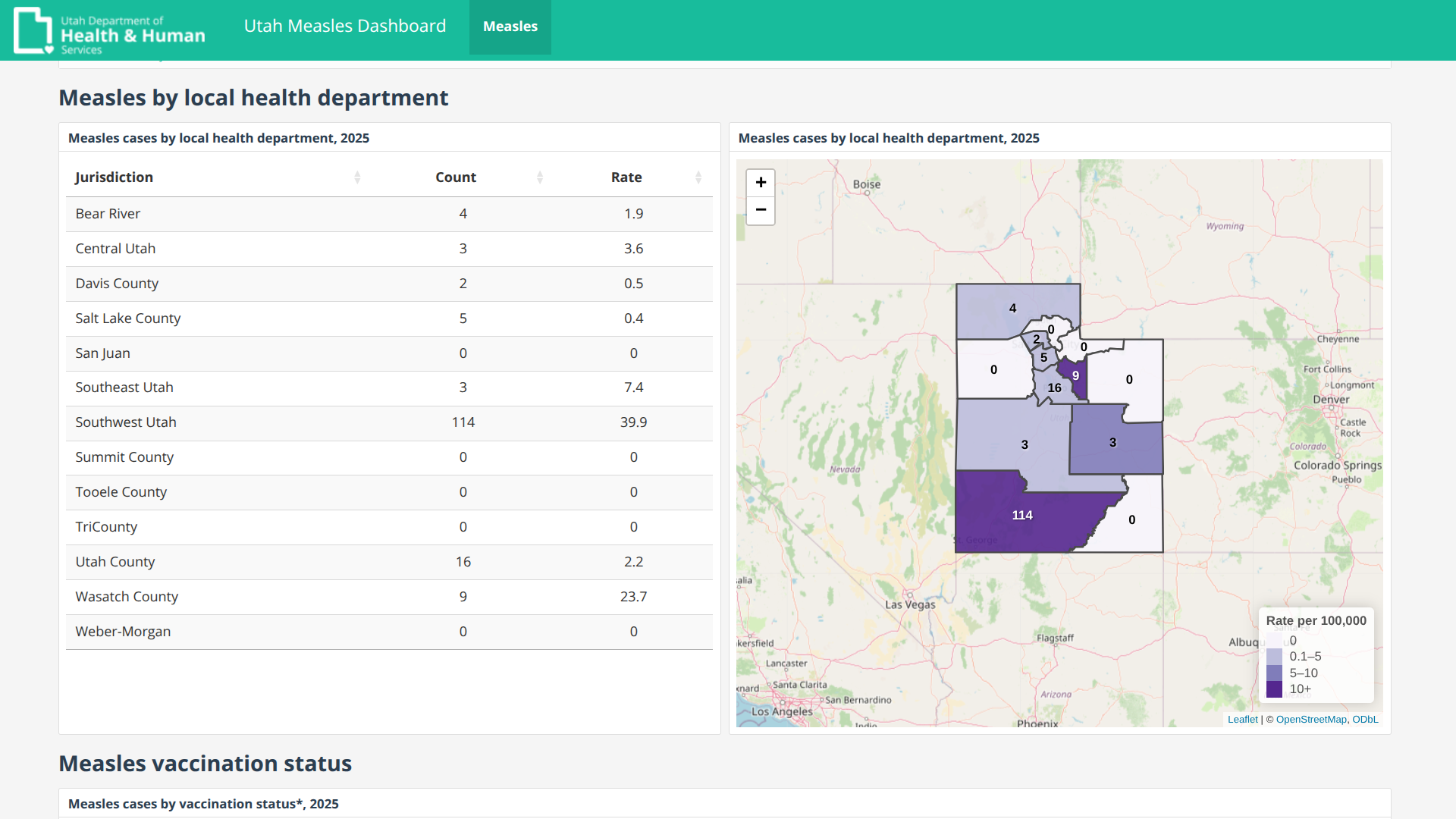Screen dimensions: 1456x819
Task: Sort table by Jurisdiction column arrows
Action: coord(357,177)
